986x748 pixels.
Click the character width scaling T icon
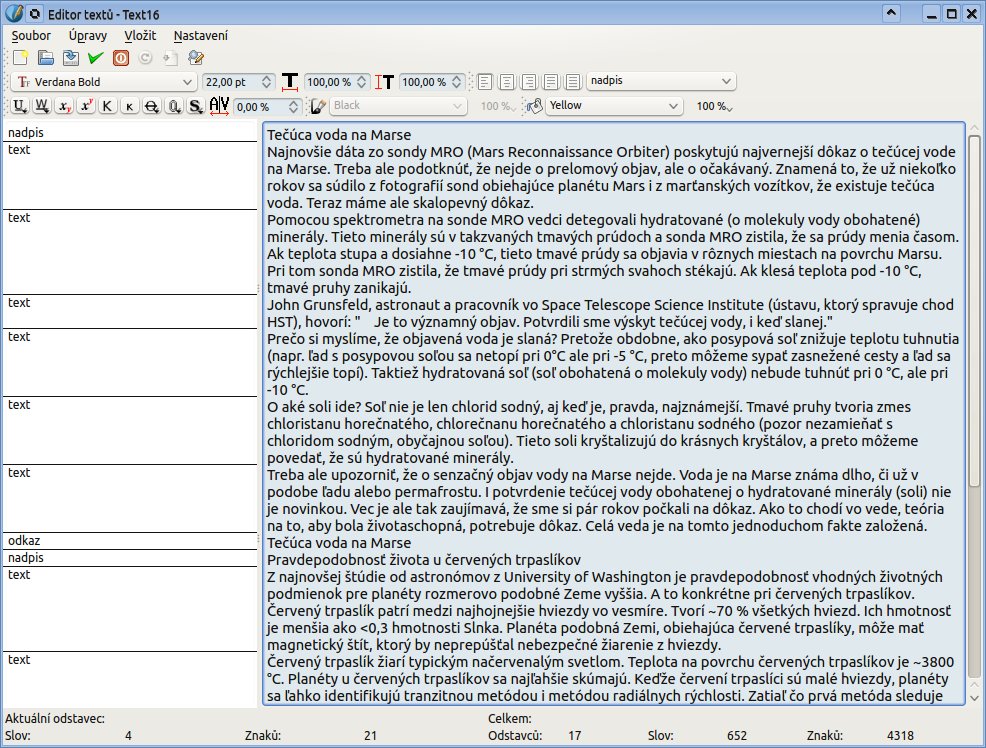click(289, 82)
